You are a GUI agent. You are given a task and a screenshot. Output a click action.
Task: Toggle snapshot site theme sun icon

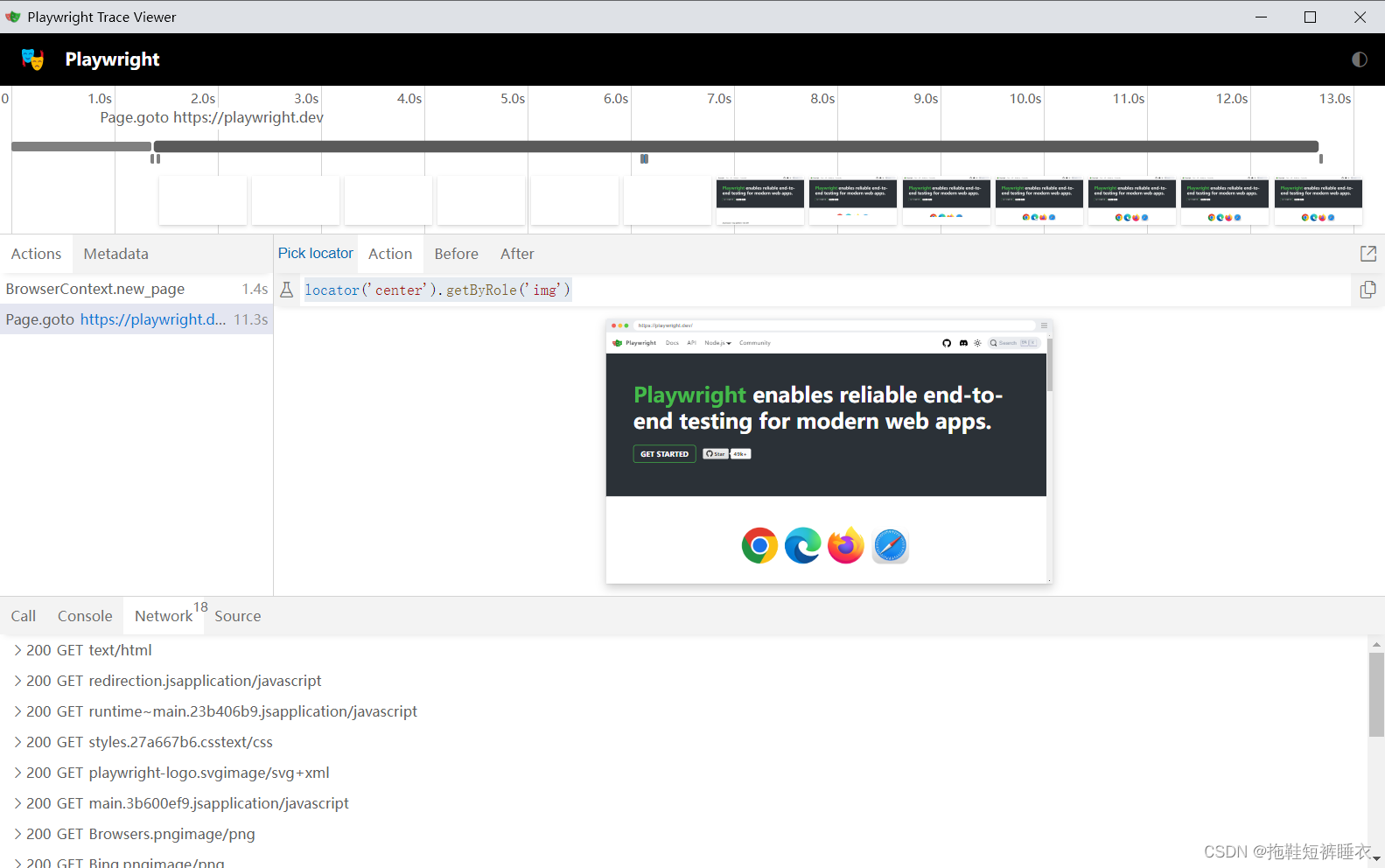[977, 343]
